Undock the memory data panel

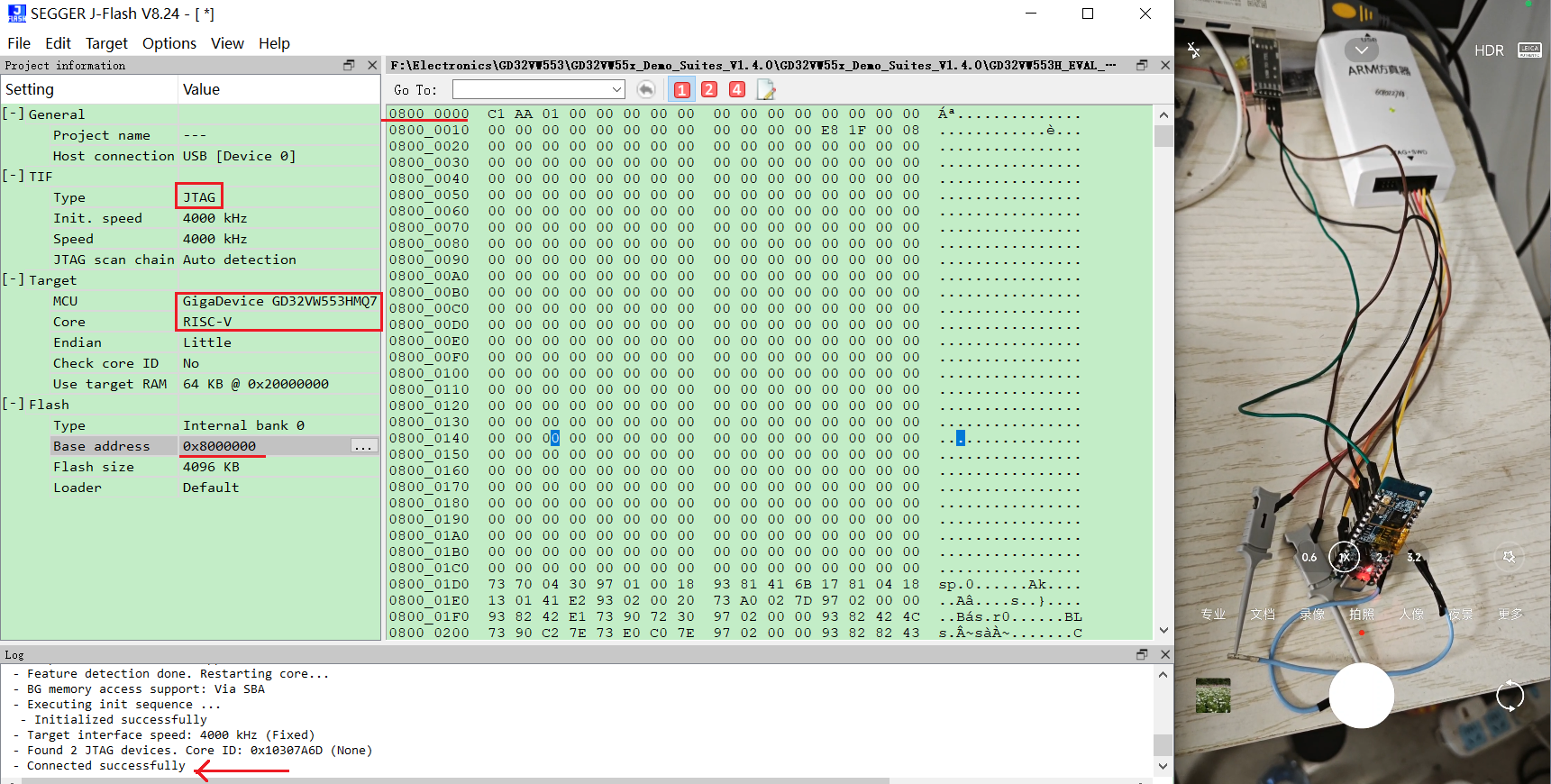1142,65
